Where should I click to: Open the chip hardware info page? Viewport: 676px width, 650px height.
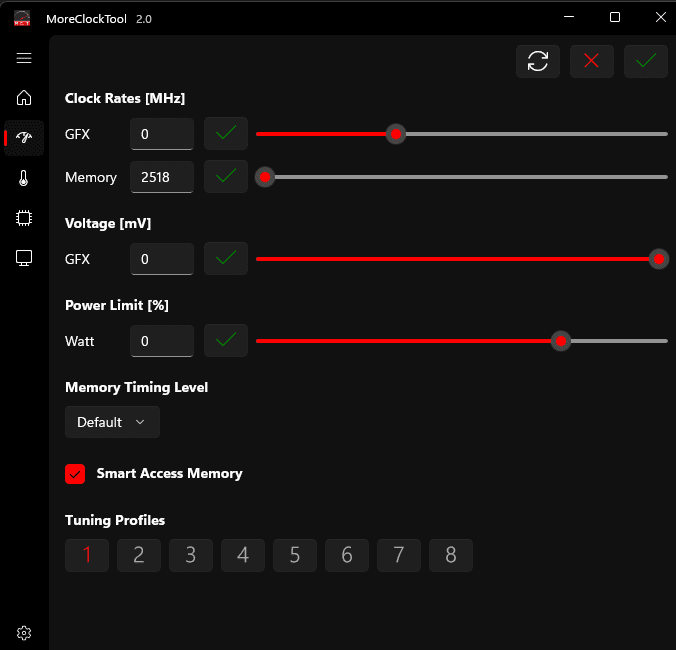(24, 218)
